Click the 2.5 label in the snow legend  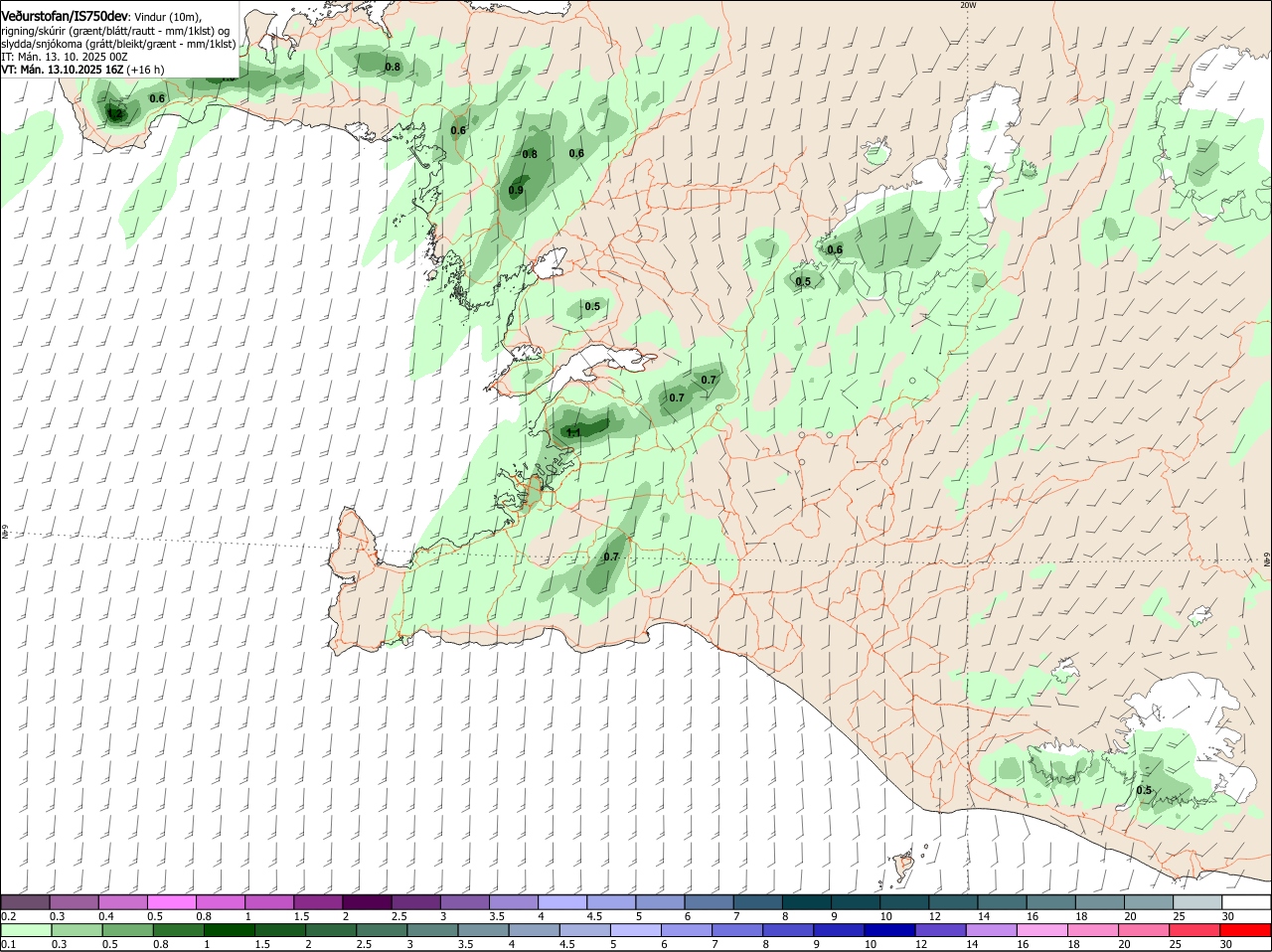398,916
